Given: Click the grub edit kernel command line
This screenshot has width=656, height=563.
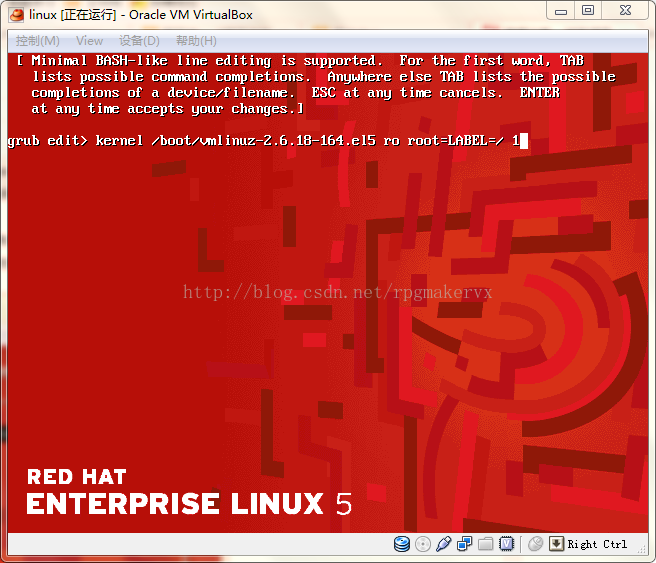Looking at the screenshot, I should pyautogui.click(x=268, y=141).
